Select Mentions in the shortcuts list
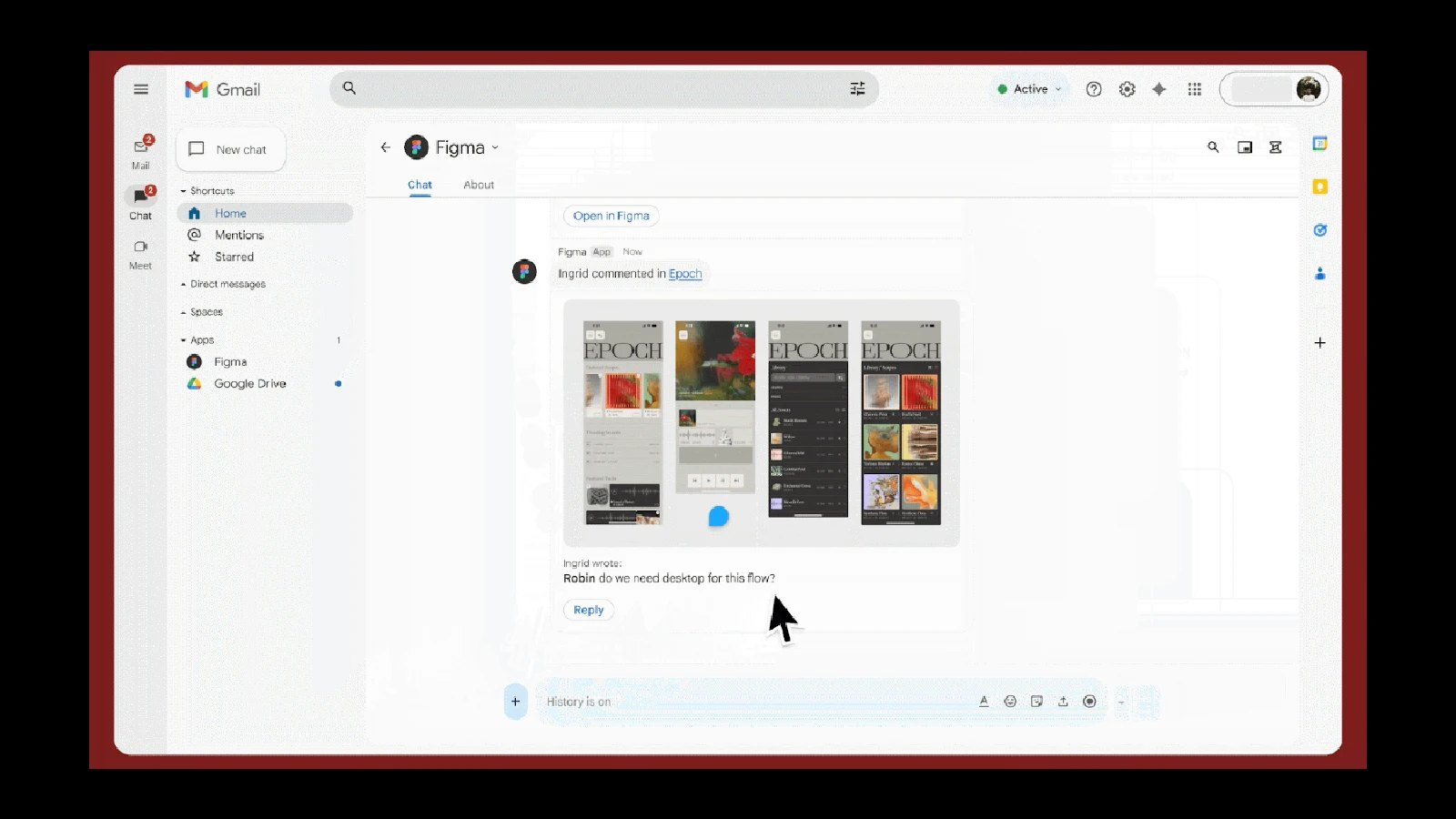 (238, 235)
